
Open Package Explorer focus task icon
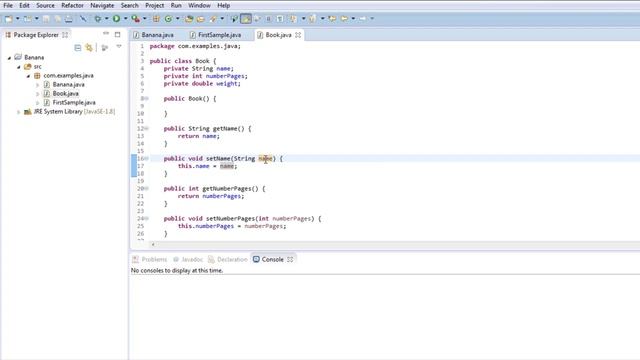pos(105,48)
